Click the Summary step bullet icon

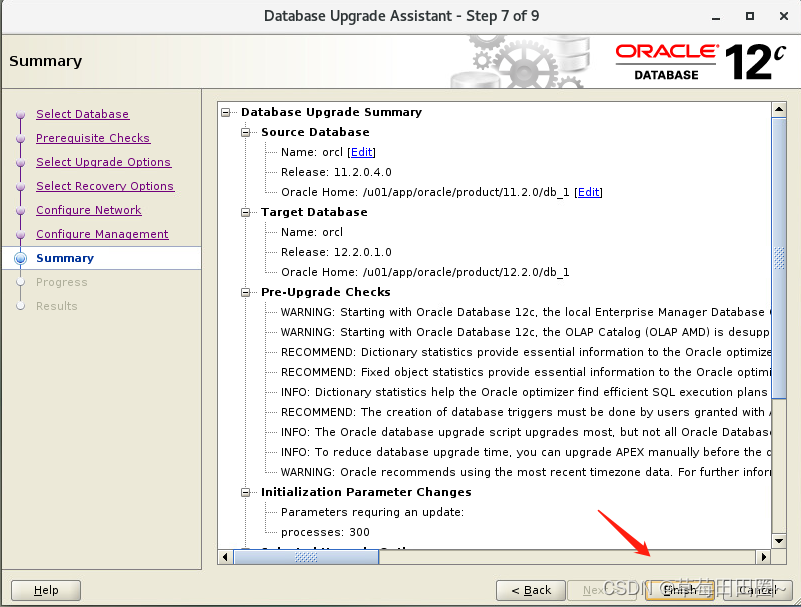click(x=20, y=258)
